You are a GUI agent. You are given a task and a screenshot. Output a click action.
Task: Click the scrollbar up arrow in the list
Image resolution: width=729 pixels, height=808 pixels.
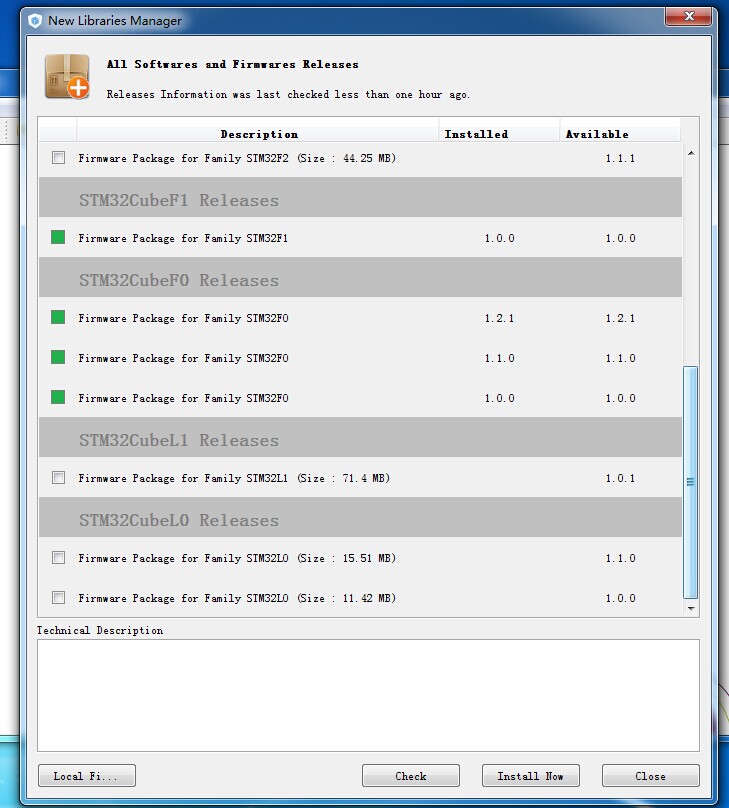pyautogui.click(x=691, y=153)
